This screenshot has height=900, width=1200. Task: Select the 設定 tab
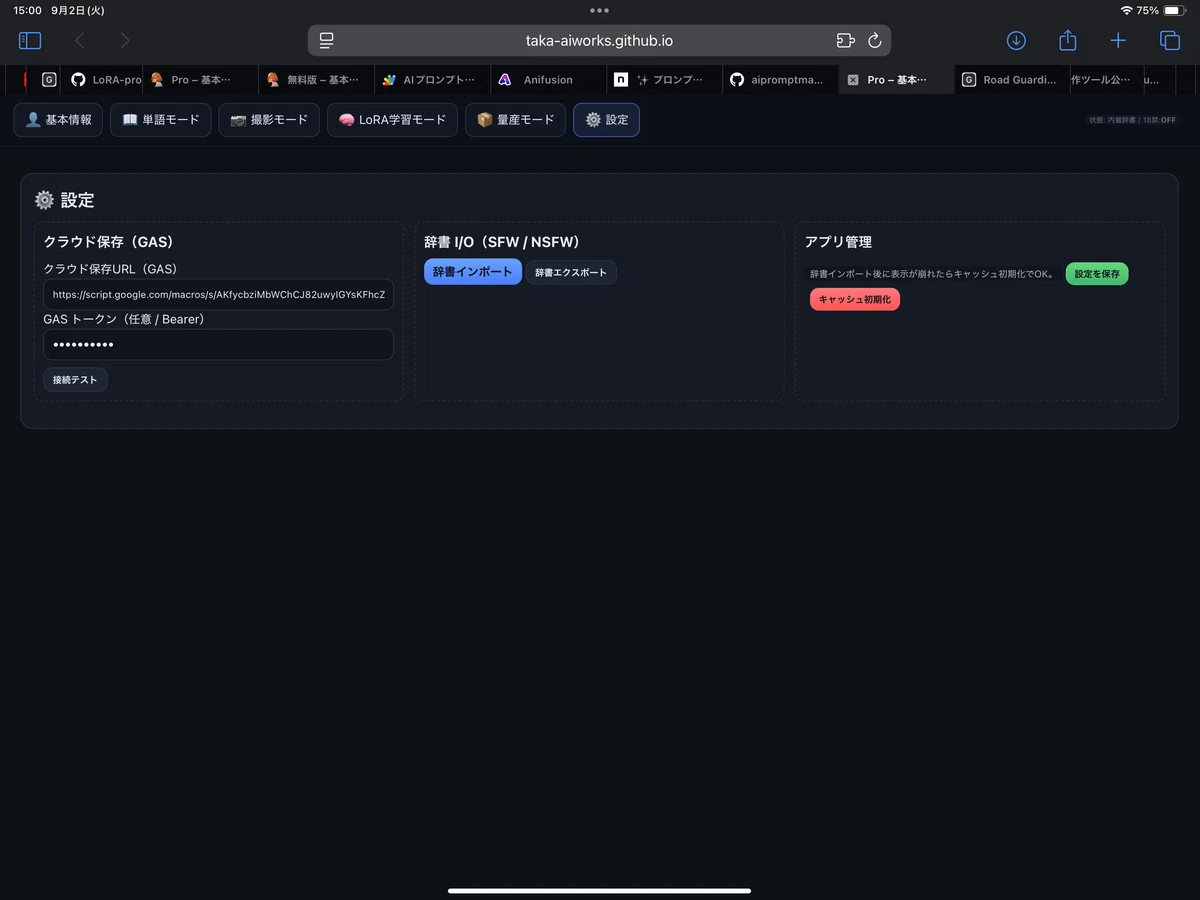pos(606,120)
